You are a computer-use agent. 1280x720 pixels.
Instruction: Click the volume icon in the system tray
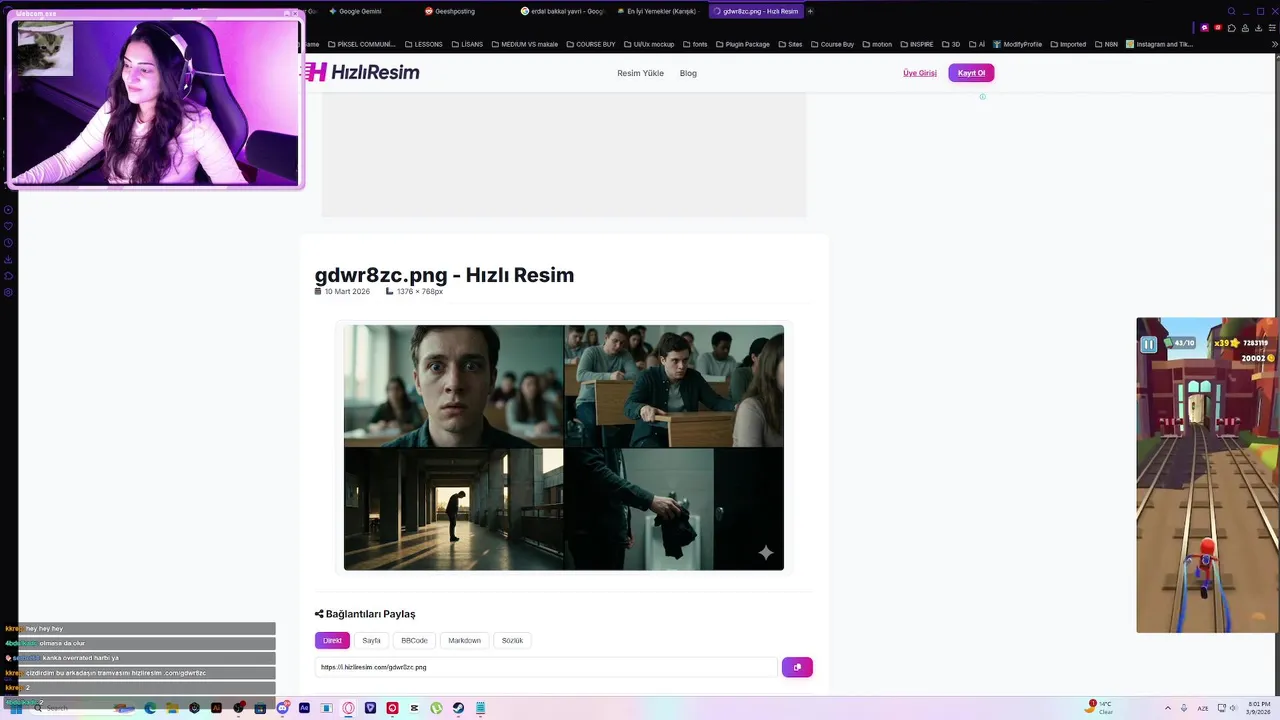pos(1231,708)
